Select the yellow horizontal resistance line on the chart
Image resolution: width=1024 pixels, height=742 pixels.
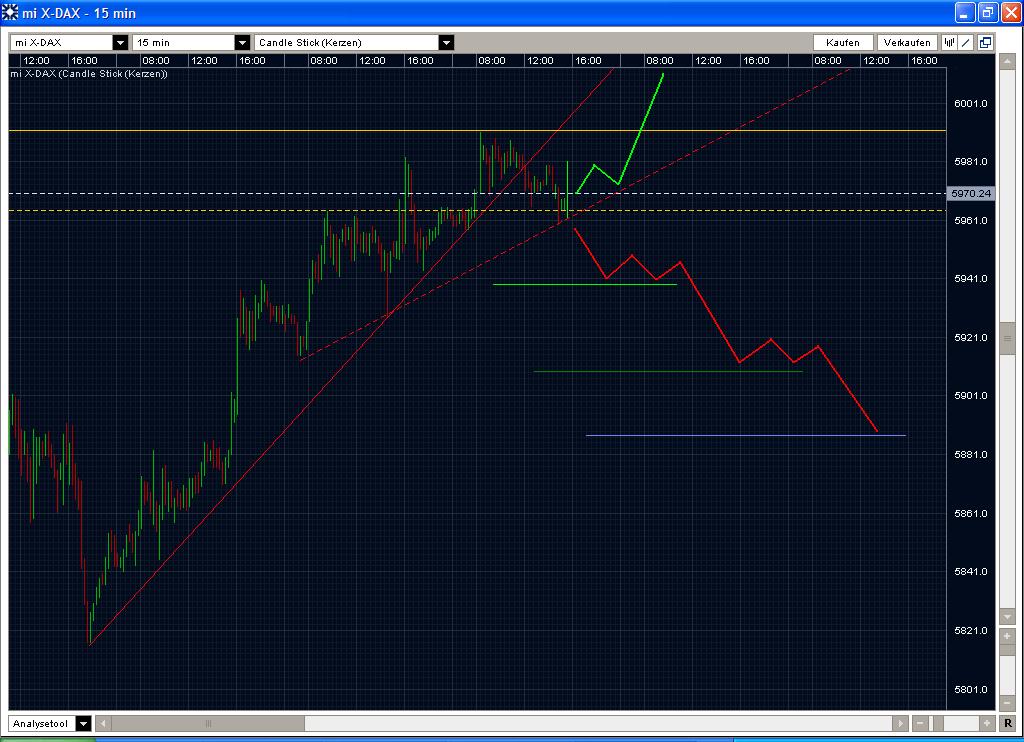[400, 130]
